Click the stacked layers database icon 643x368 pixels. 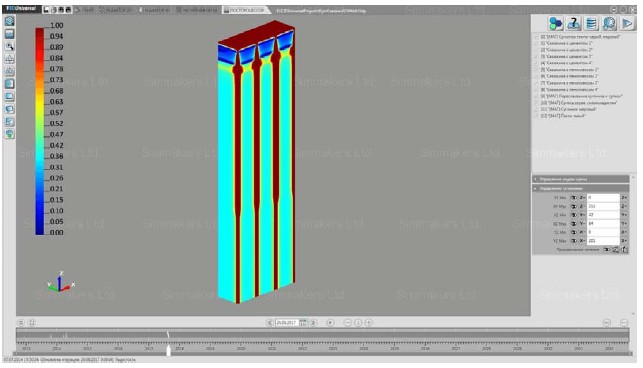click(x=591, y=23)
